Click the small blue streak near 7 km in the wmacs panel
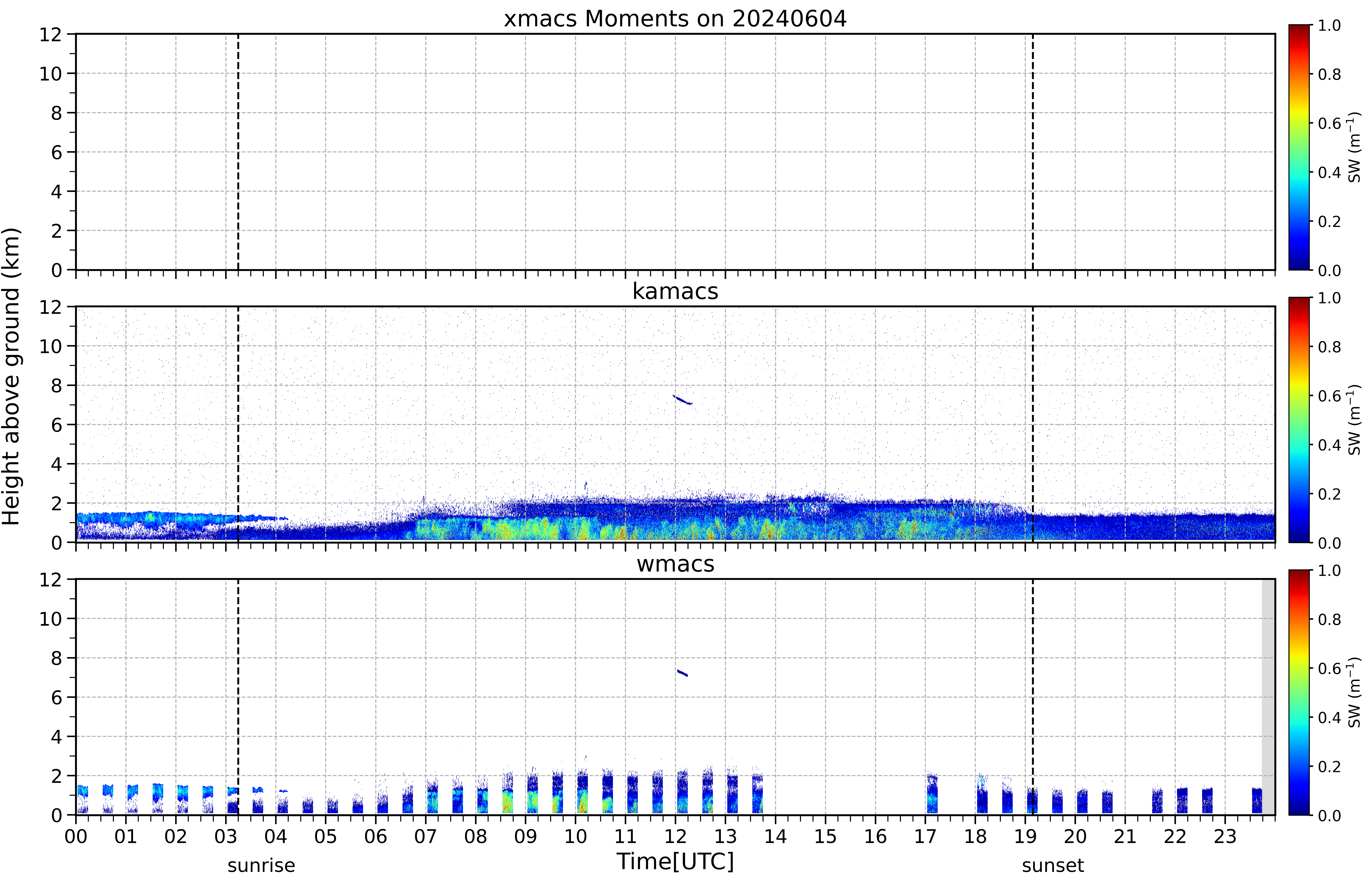The height and width of the screenshot is (885, 1372). click(683, 673)
